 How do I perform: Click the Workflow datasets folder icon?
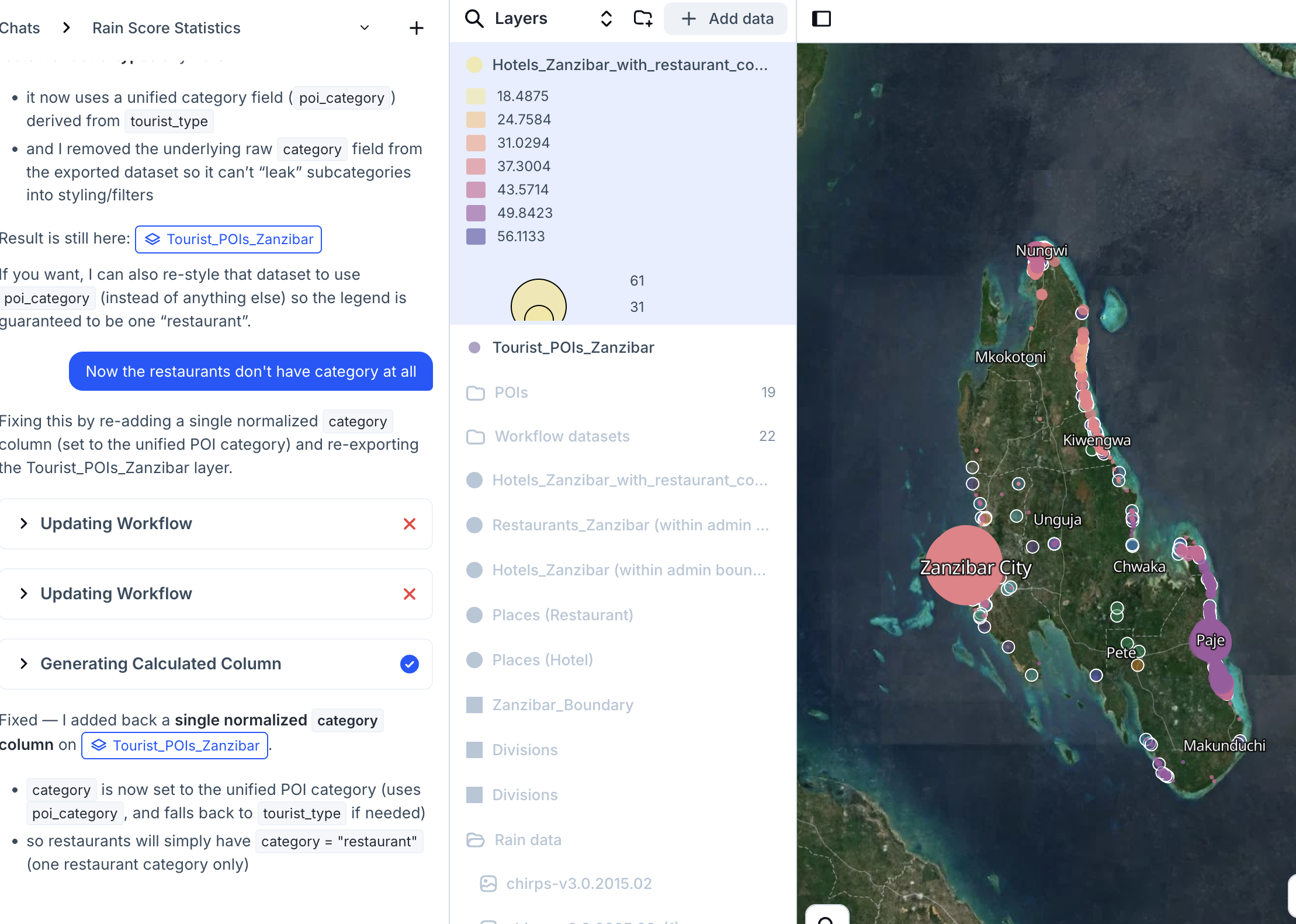coord(476,436)
